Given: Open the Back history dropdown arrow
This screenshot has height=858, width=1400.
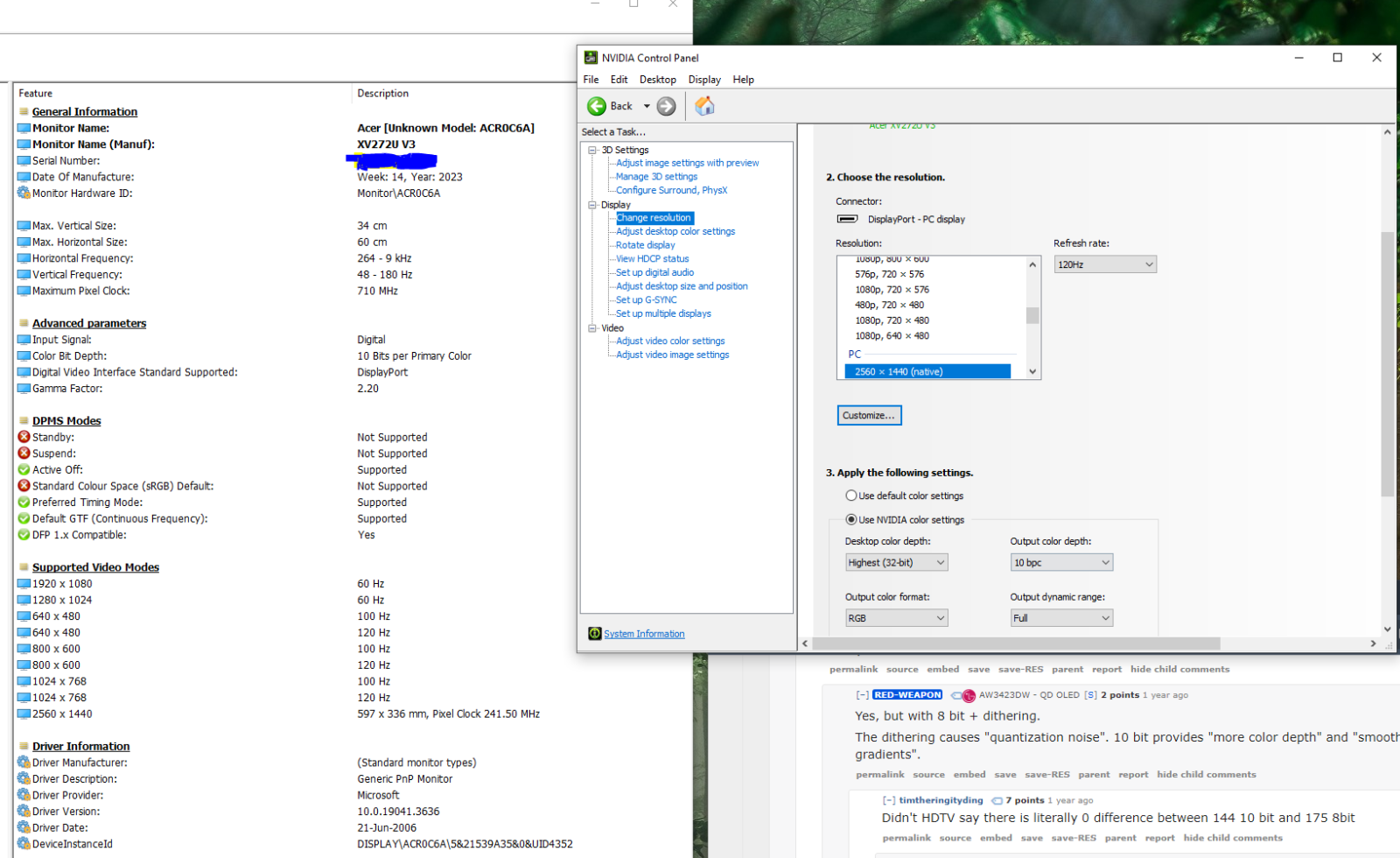Looking at the screenshot, I should pyautogui.click(x=647, y=106).
